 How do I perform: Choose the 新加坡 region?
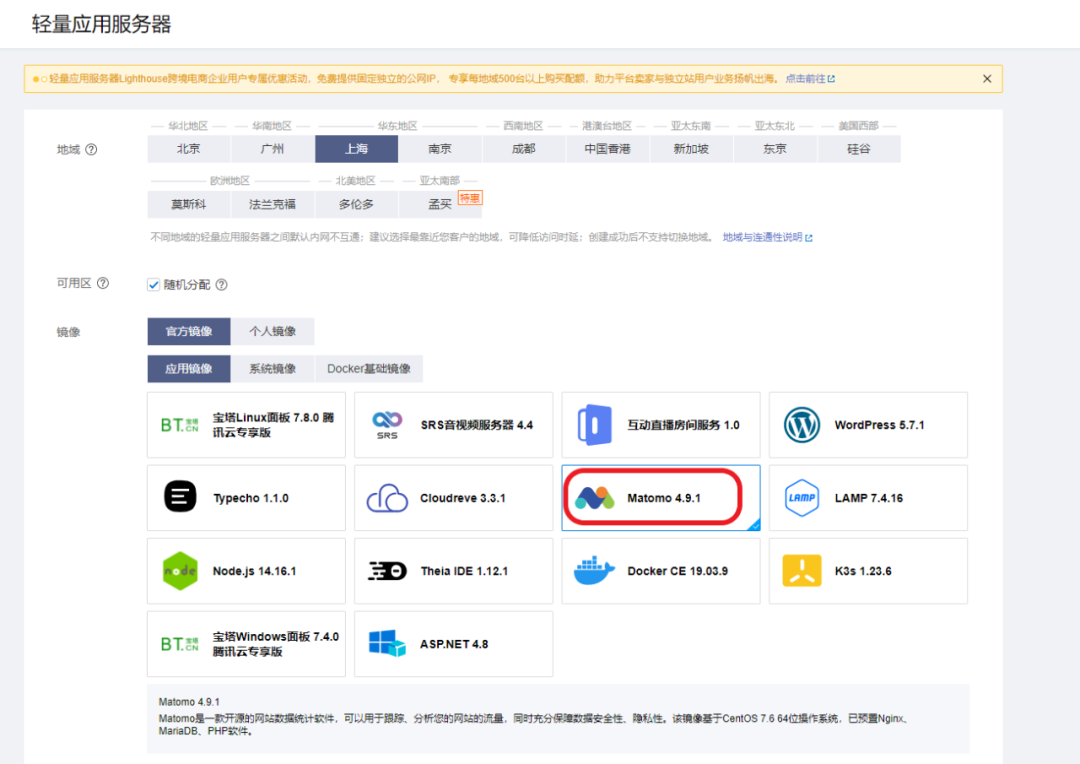point(692,149)
